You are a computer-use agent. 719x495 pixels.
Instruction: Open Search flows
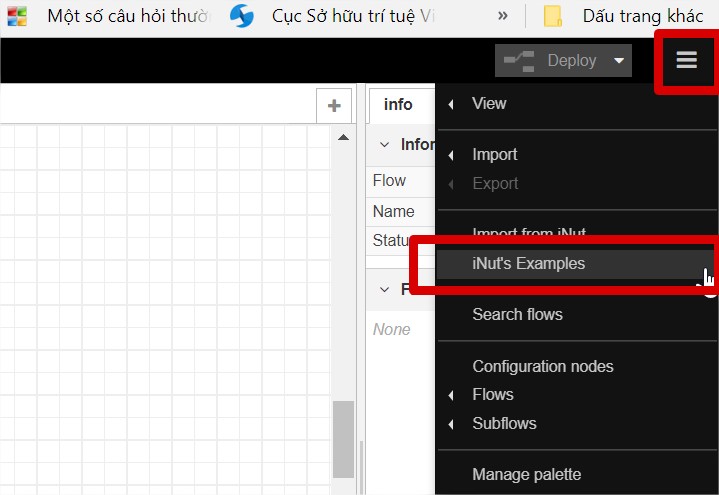(x=576, y=314)
